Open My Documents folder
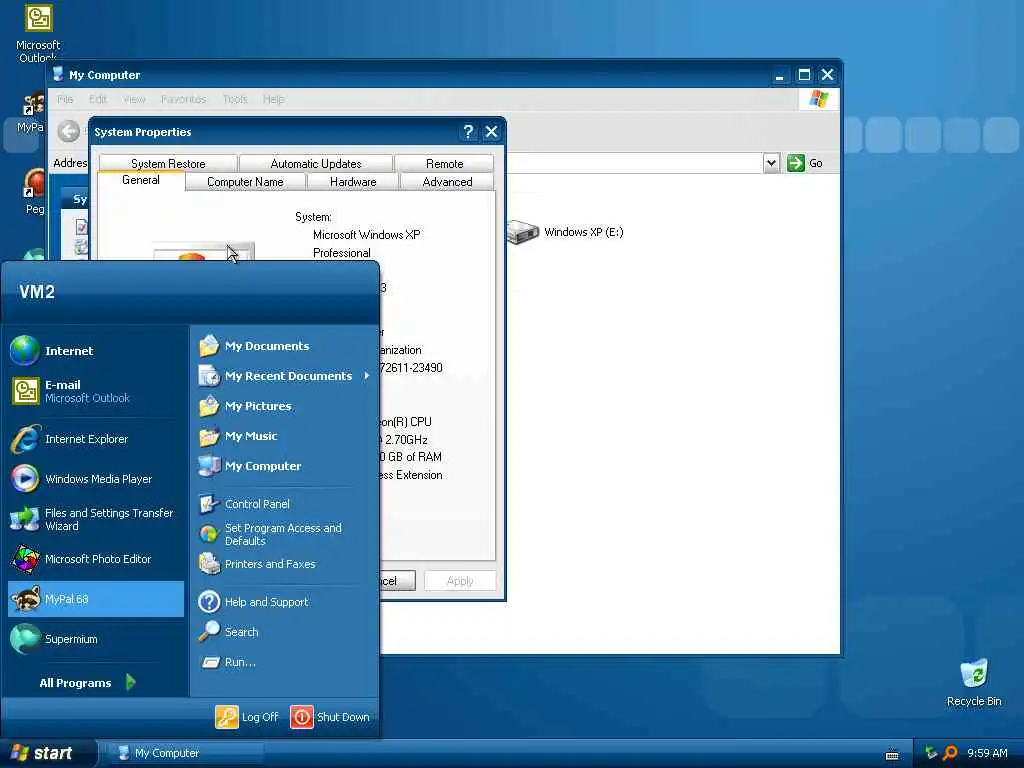The image size is (1024, 768). tap(284, 346)
